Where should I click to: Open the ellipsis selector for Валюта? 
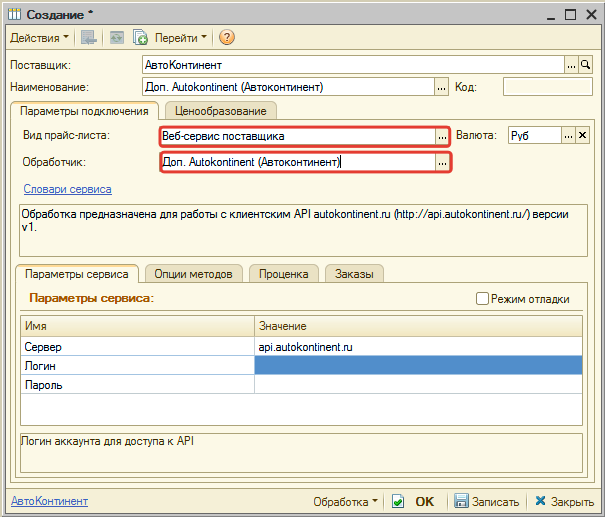pos(568,135)
